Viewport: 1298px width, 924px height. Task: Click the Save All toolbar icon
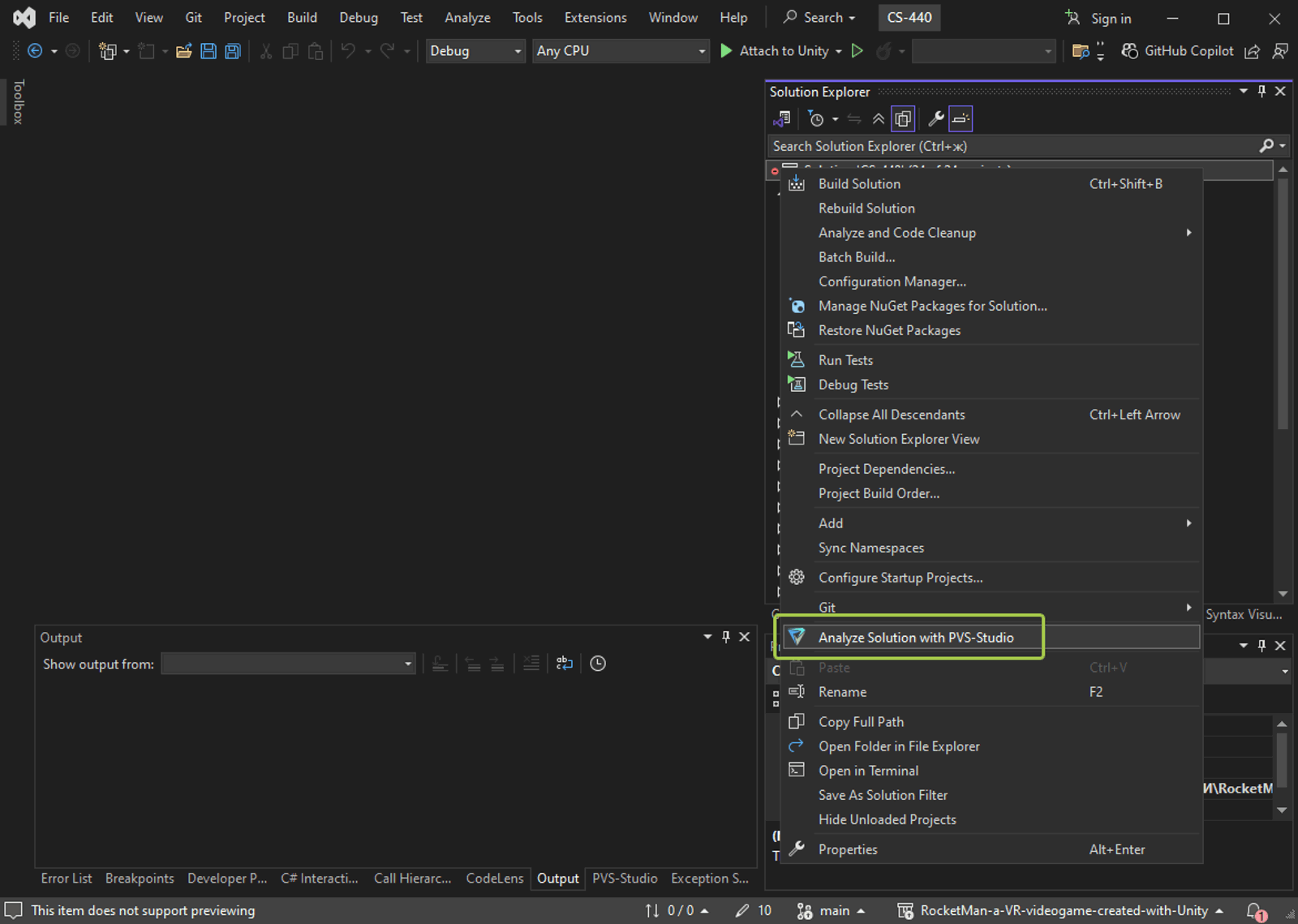pyautogui.click(x=233, y=51)
